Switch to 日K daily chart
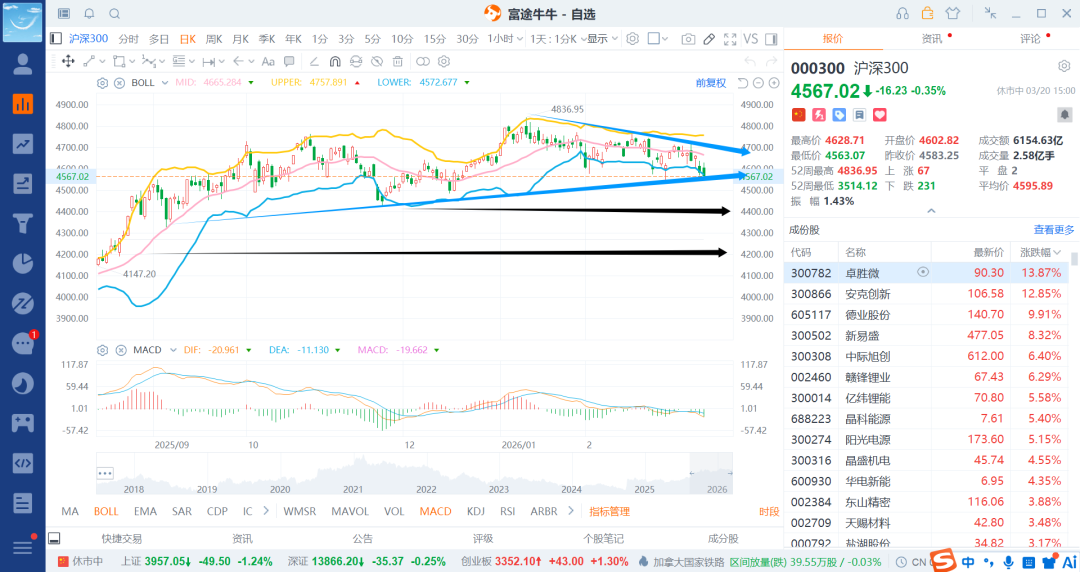 (187, 39)
